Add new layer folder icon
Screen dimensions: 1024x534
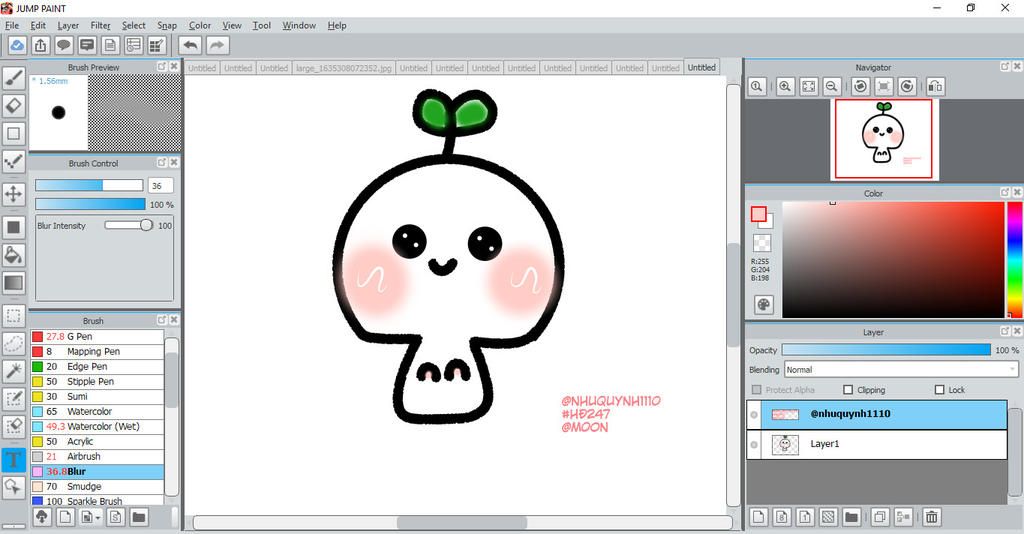click(x=851, y=517)
